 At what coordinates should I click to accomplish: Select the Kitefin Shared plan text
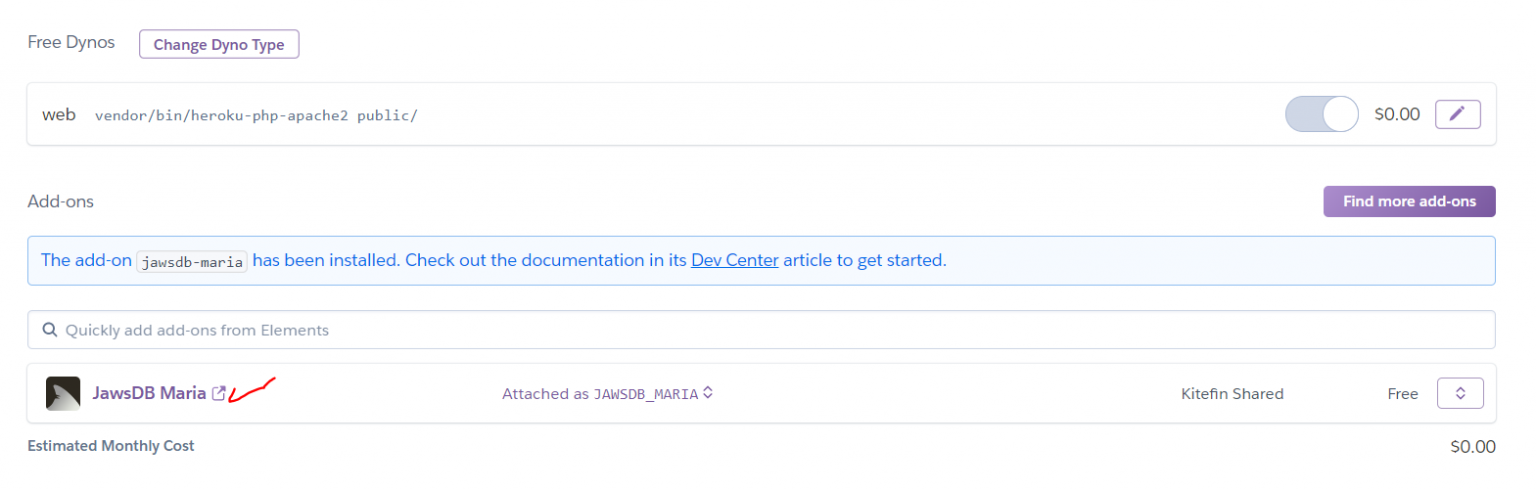(x=1232, y=394)
